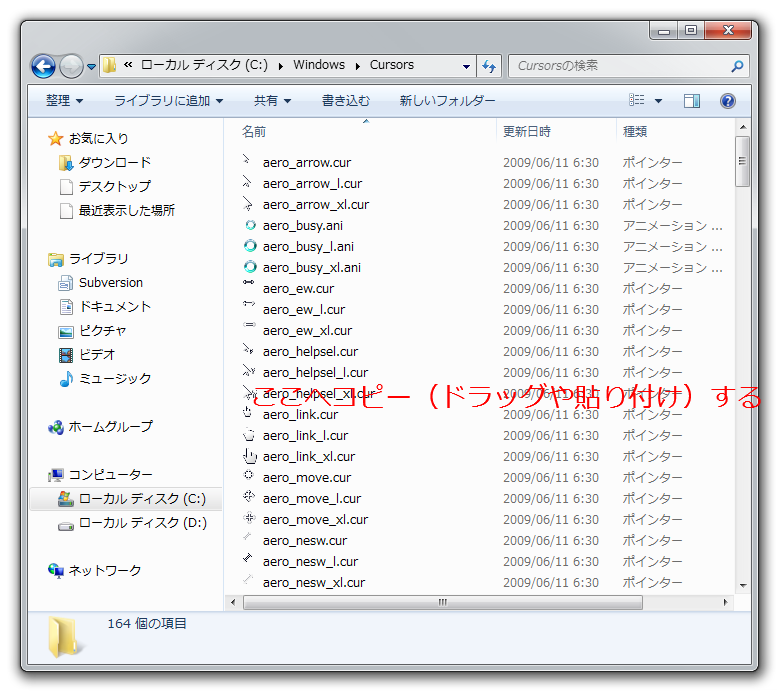The width and height of the screenshot is (779, 692).
Task: Open the Help question mark icon
Action: click(x=728, y=101)
